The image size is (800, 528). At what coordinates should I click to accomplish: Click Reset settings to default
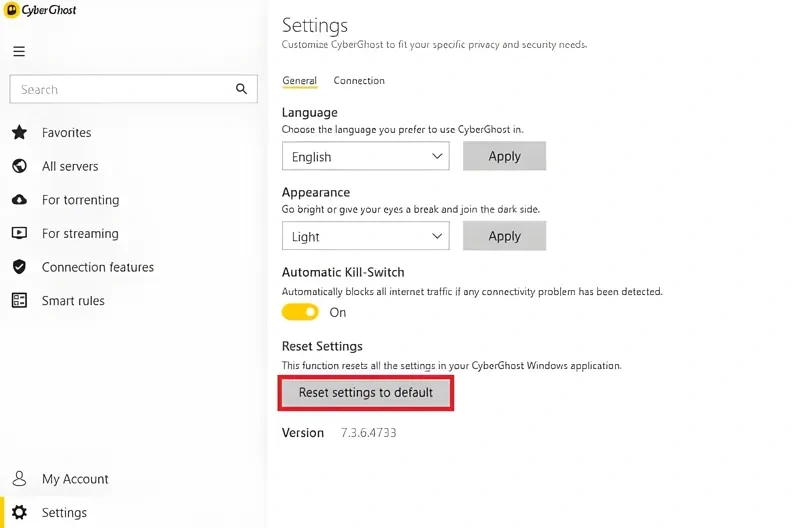[365, 393]
